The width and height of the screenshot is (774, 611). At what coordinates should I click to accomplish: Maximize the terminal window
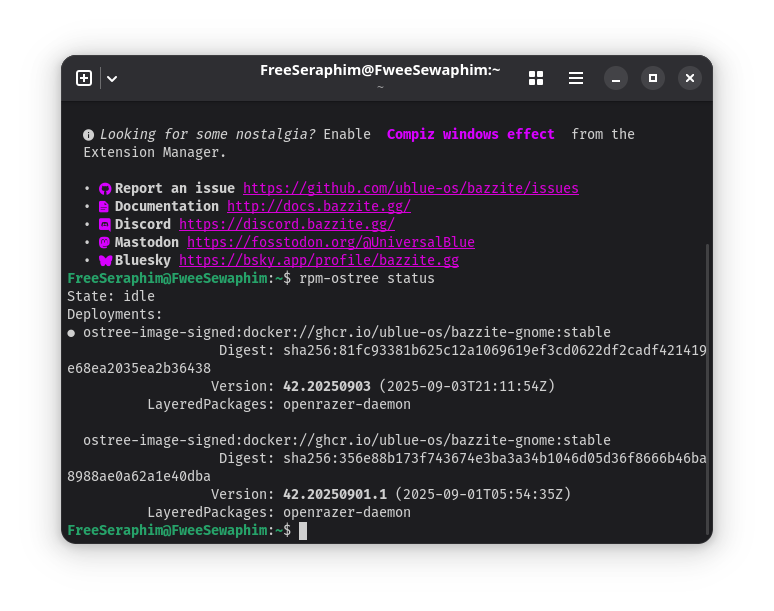point(653,78)
